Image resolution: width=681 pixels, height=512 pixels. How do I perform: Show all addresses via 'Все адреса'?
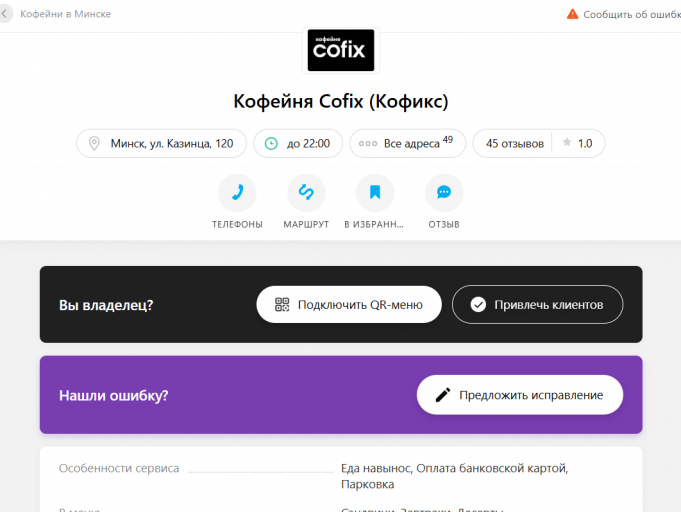[x=407, y=143]
